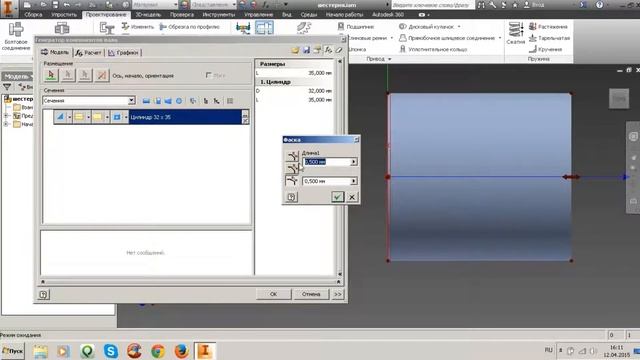Switch to the Графики tab
Image resolution: width=640 pixels, height=360 pixels.
pyautogui.click(x=123, y=53)
